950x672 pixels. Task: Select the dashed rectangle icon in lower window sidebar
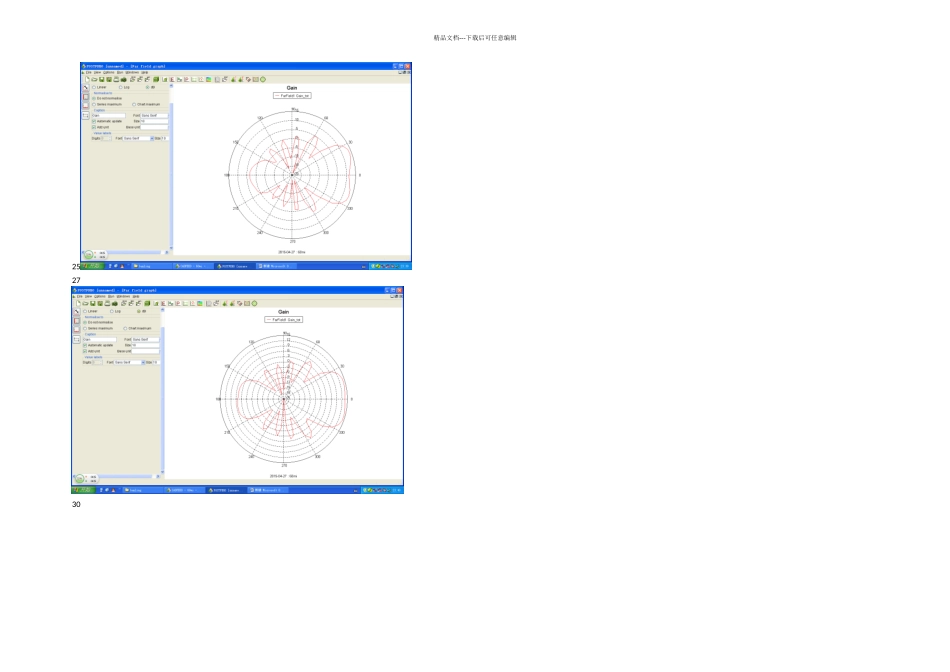click(76, 339)
